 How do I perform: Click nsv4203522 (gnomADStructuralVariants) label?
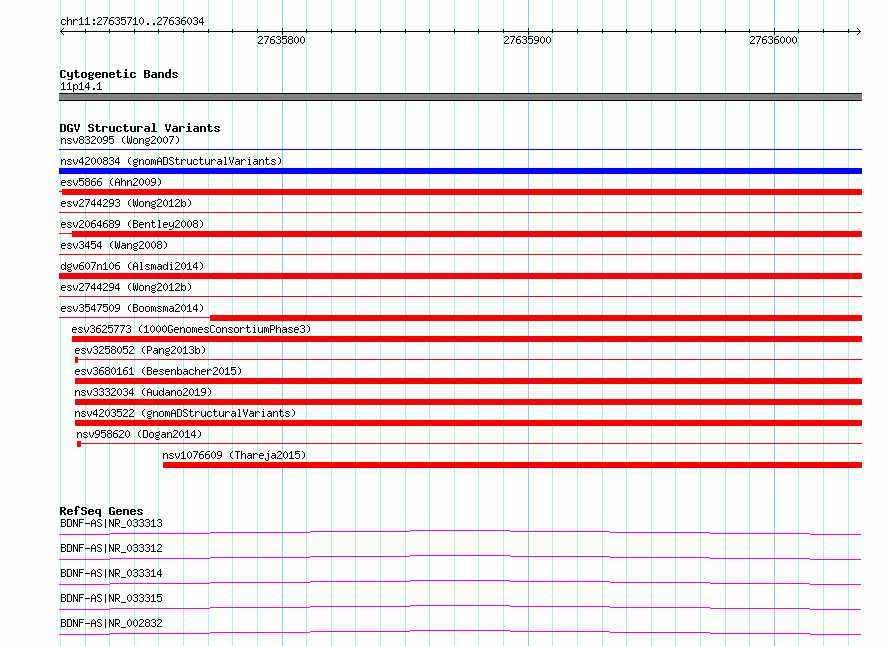pos(185,413)
